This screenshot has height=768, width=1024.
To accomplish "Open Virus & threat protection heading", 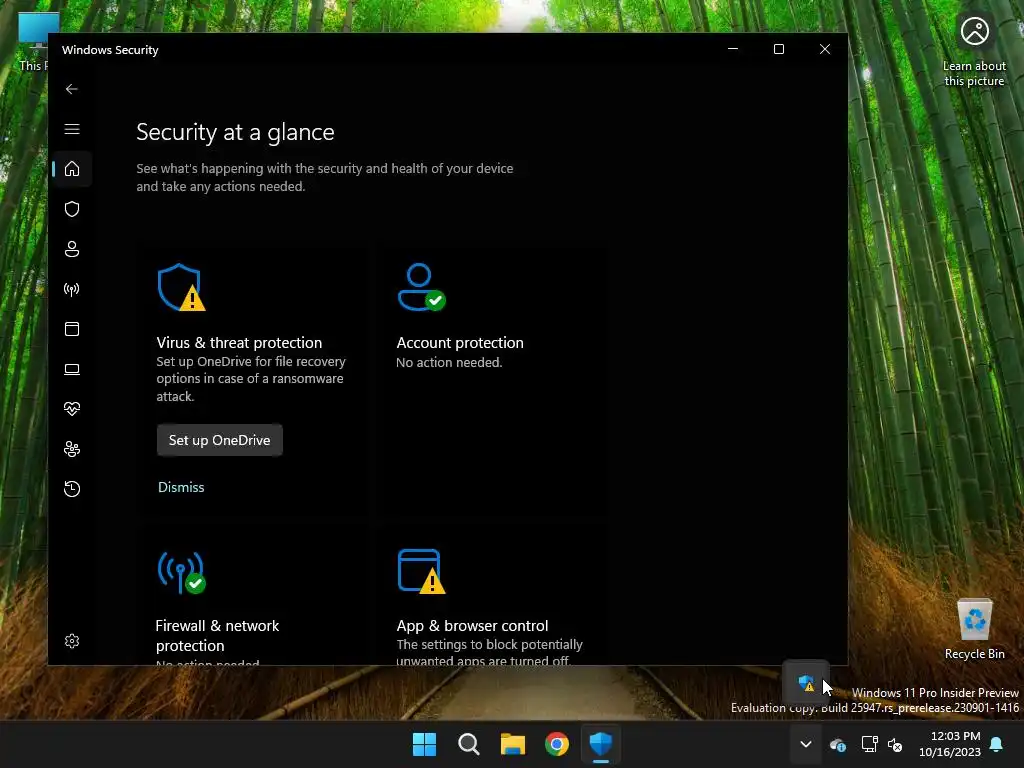I will pos(239,343).
